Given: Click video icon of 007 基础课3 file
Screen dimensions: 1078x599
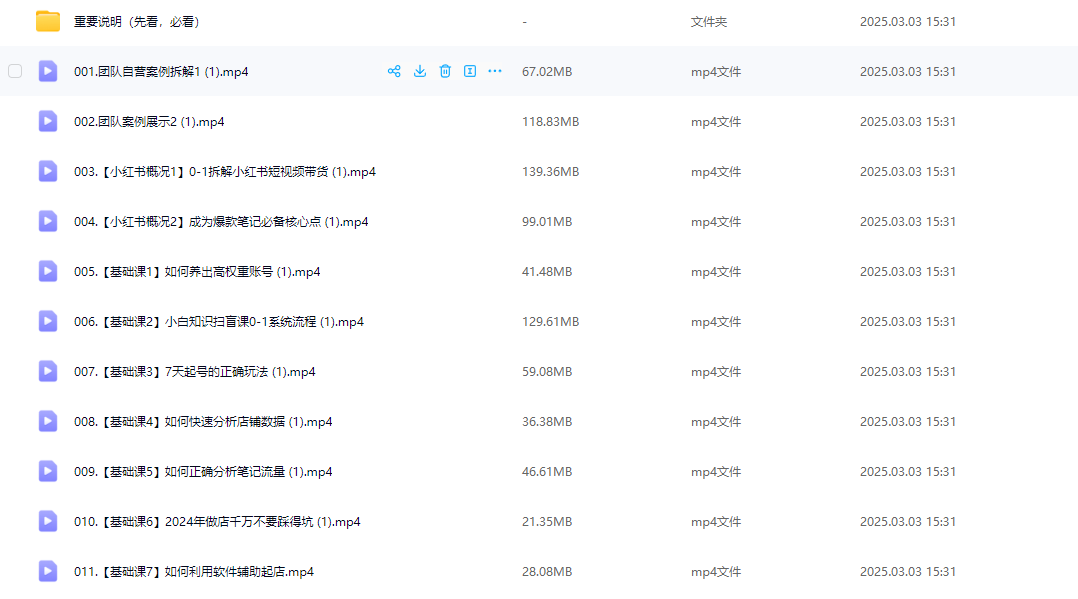Looking at the screenshot, I should pyautogui.click(x=47, y=371).
